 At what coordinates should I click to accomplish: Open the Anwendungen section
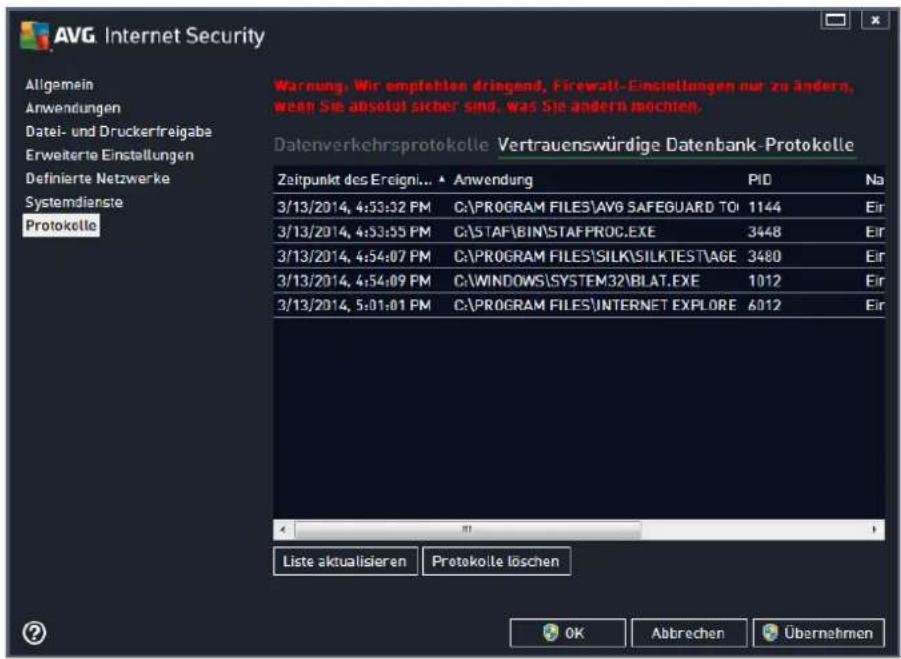(73, 108)
